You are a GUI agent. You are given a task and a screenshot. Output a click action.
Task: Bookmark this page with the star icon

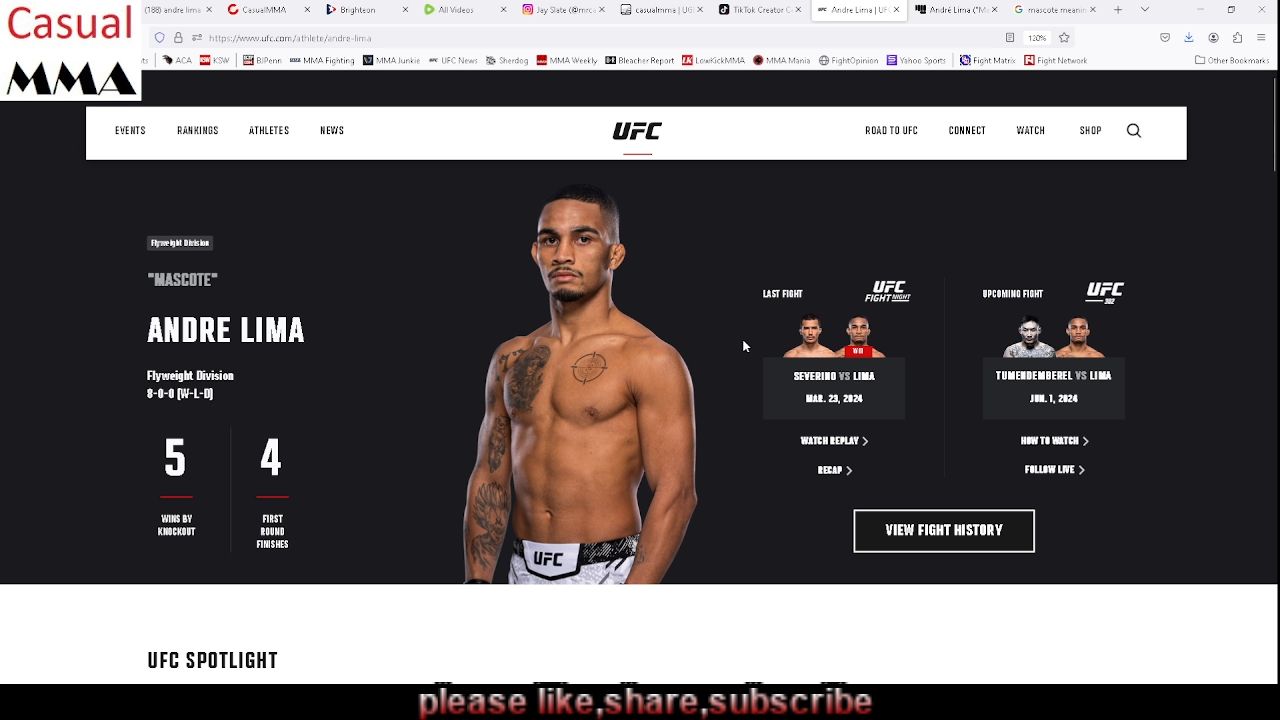tap(1064, 38)
